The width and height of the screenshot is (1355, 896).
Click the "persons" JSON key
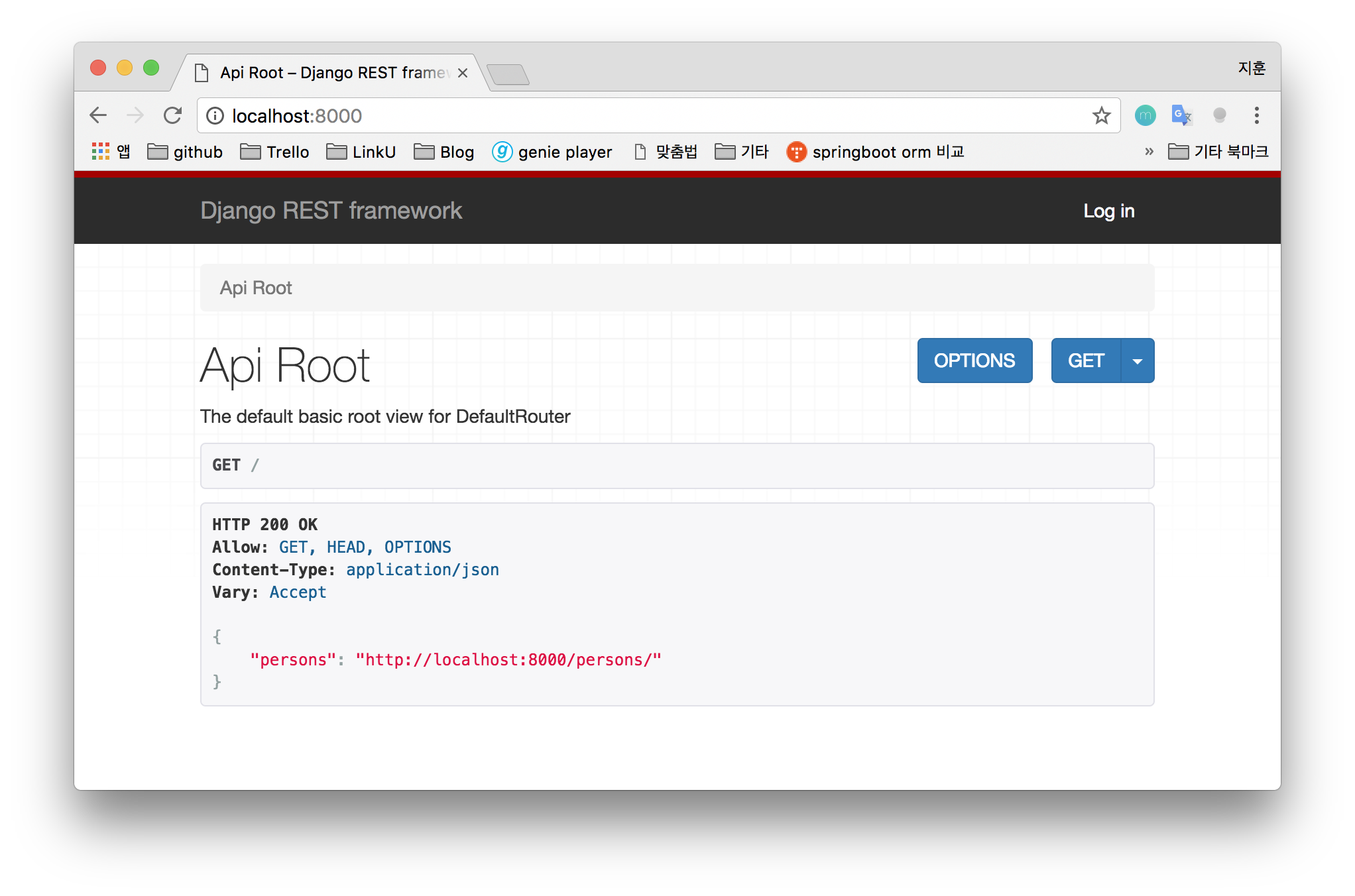293,660
